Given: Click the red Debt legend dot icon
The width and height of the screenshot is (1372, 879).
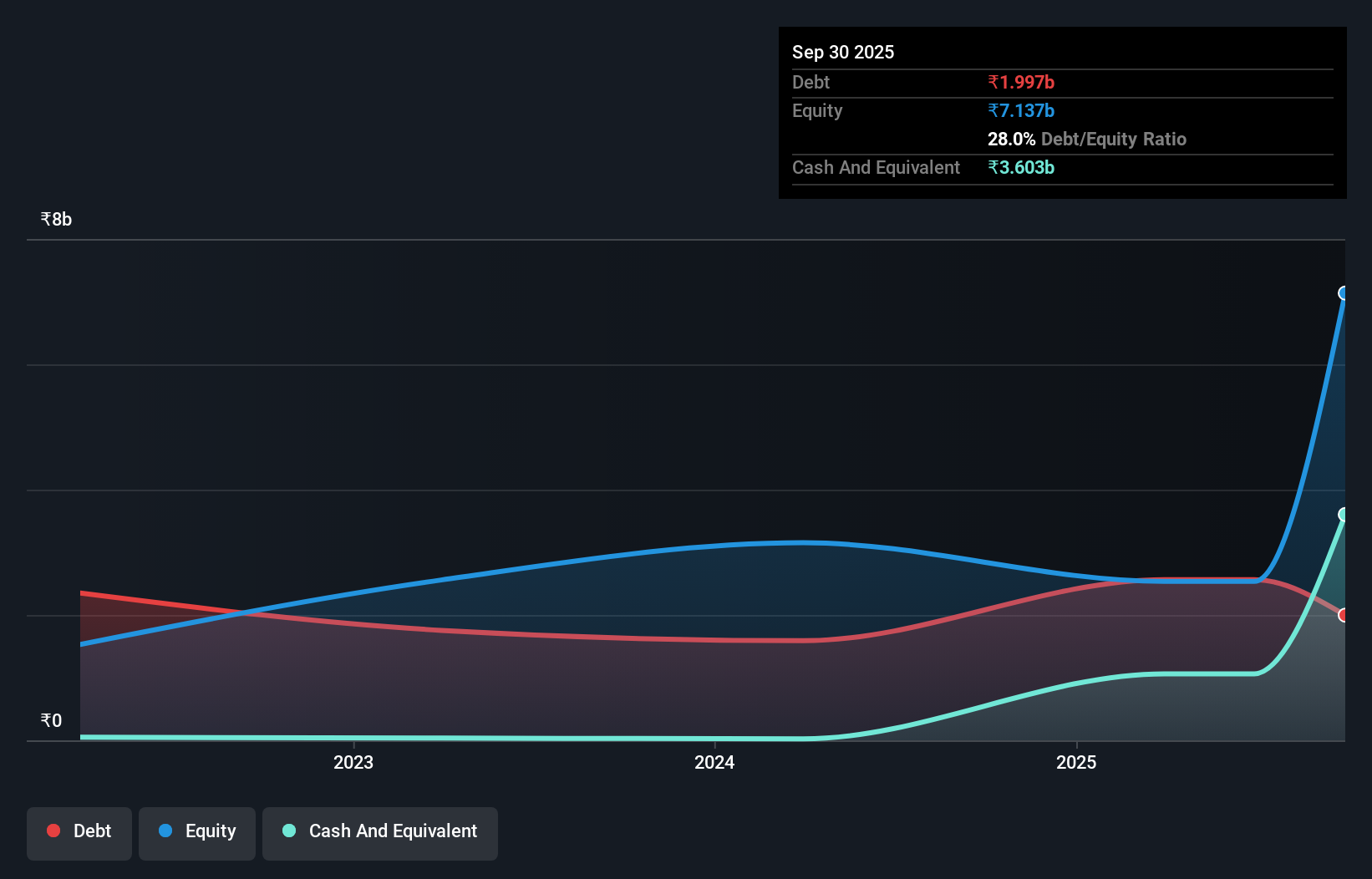Looking at the screenshot, I should (x=53, y=831).
